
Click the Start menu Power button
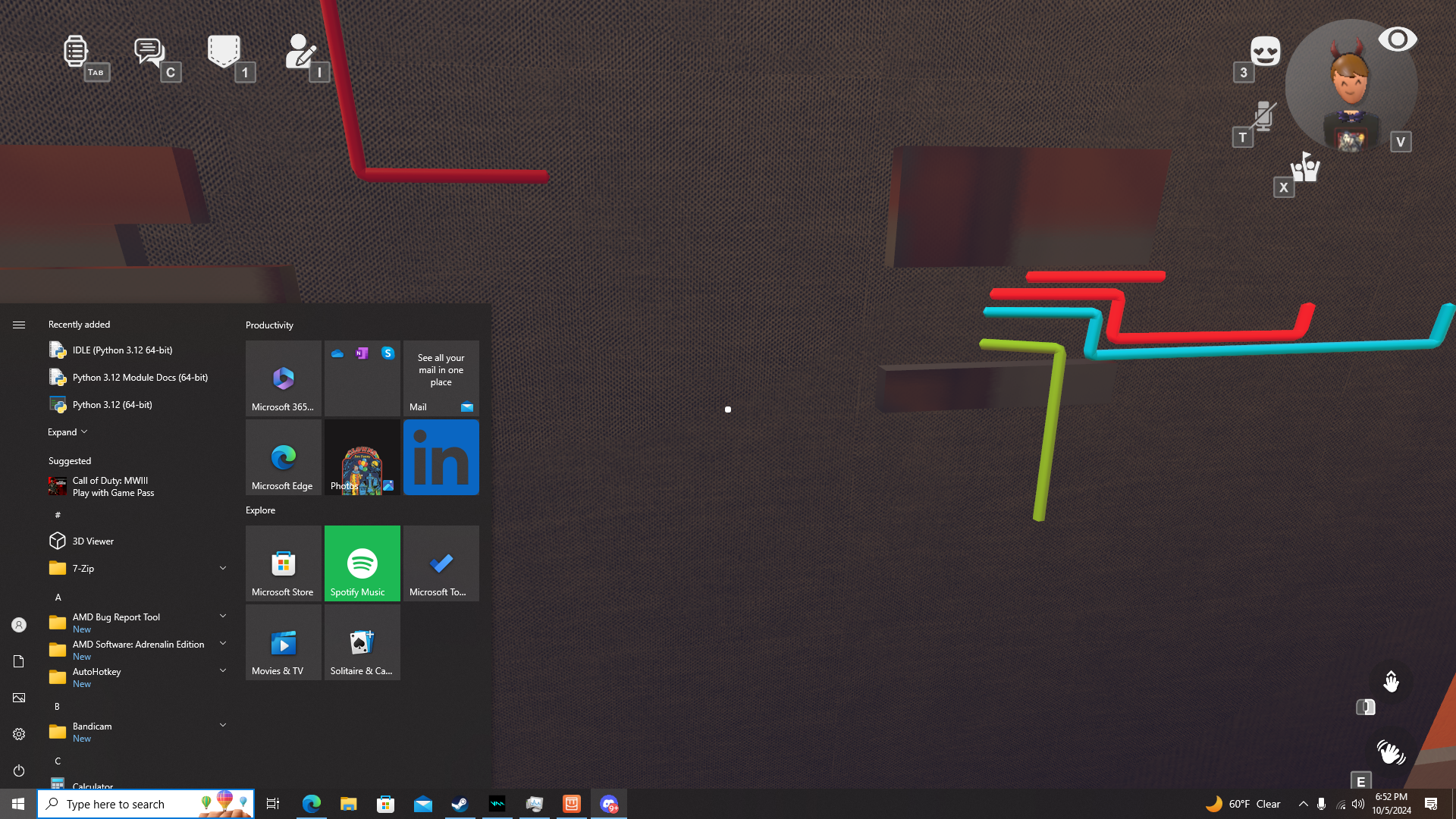click(19, 770)
